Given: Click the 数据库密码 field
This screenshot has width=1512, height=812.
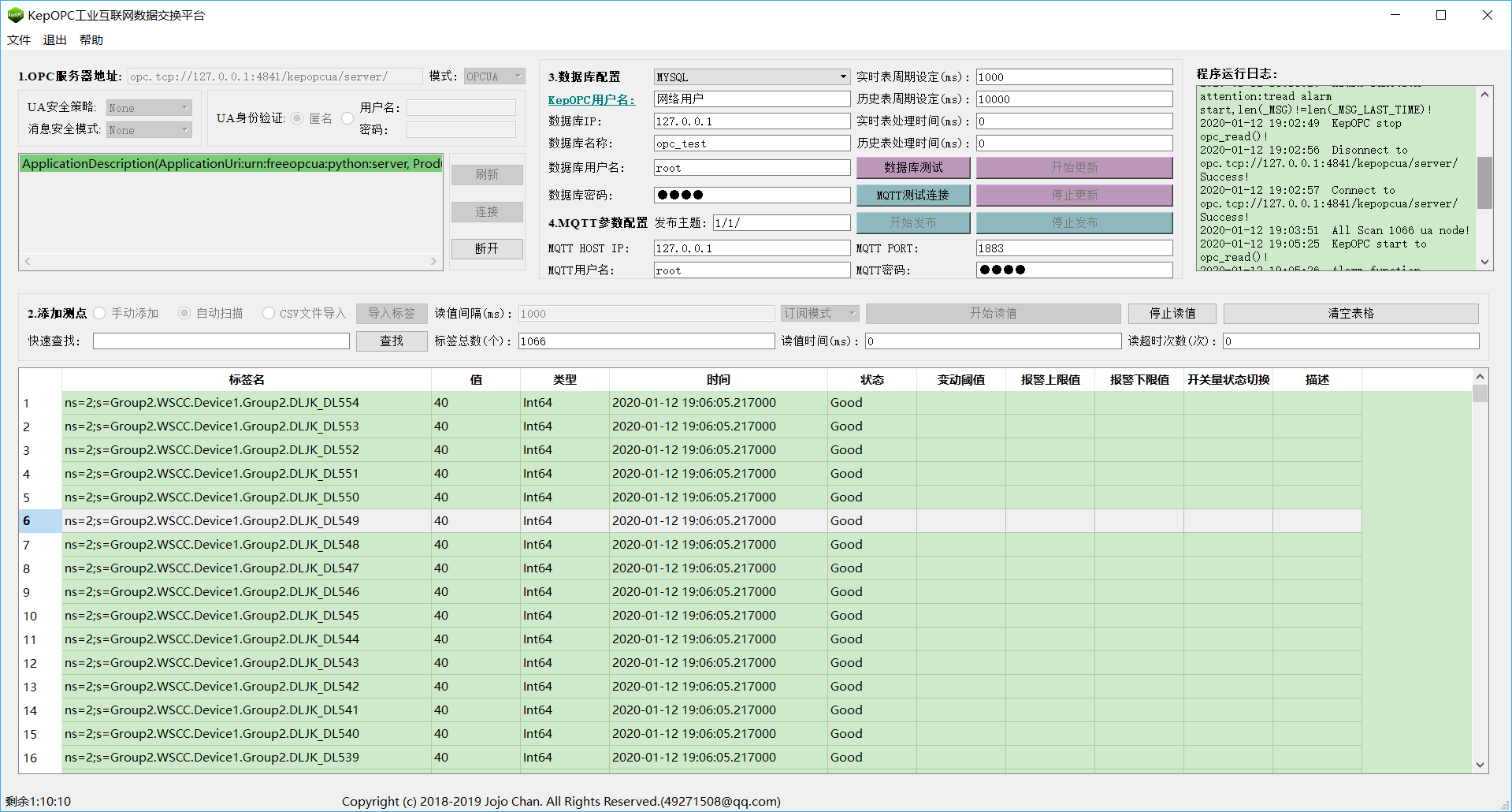Looking at the screenshot, I should pos(752,195).
